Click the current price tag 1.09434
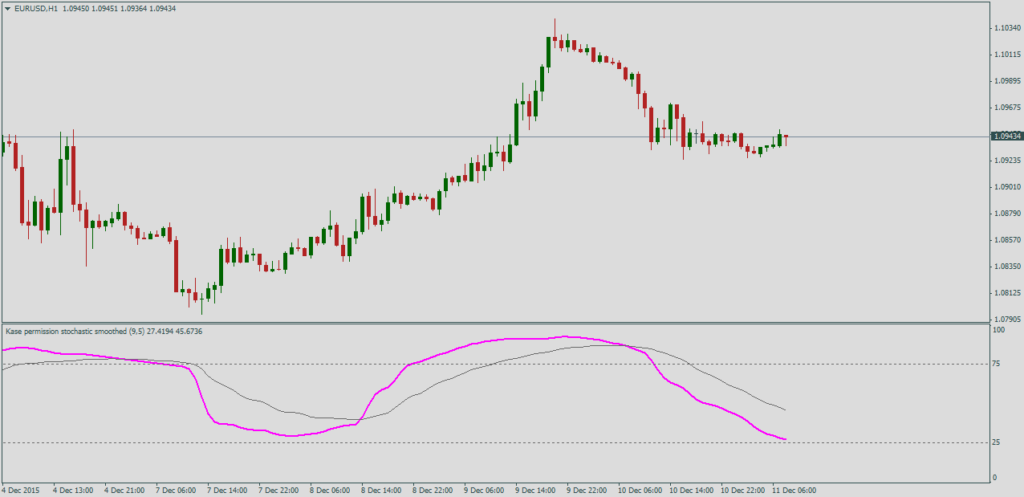The height and width of the screenshot is (497, 1024). click(1005, 136)
